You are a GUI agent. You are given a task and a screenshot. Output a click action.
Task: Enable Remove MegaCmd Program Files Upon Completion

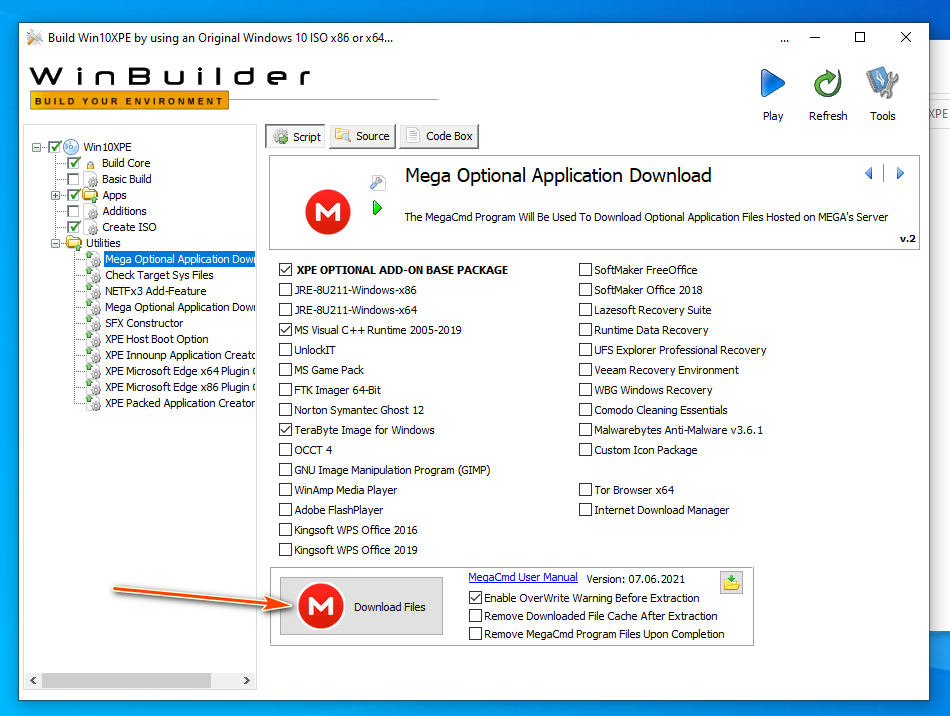point(476,634)
